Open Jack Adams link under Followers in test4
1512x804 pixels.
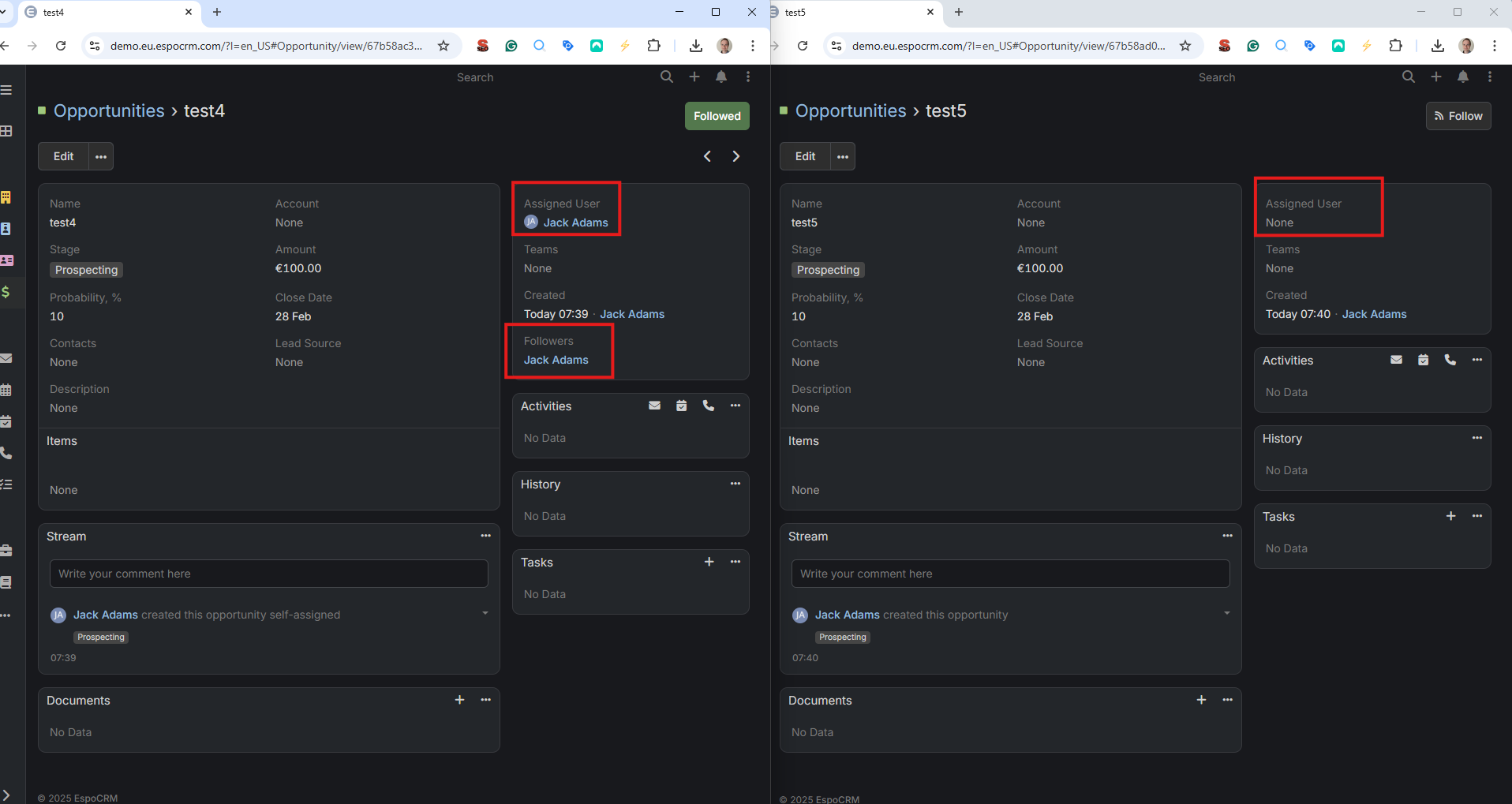(556, 360)
